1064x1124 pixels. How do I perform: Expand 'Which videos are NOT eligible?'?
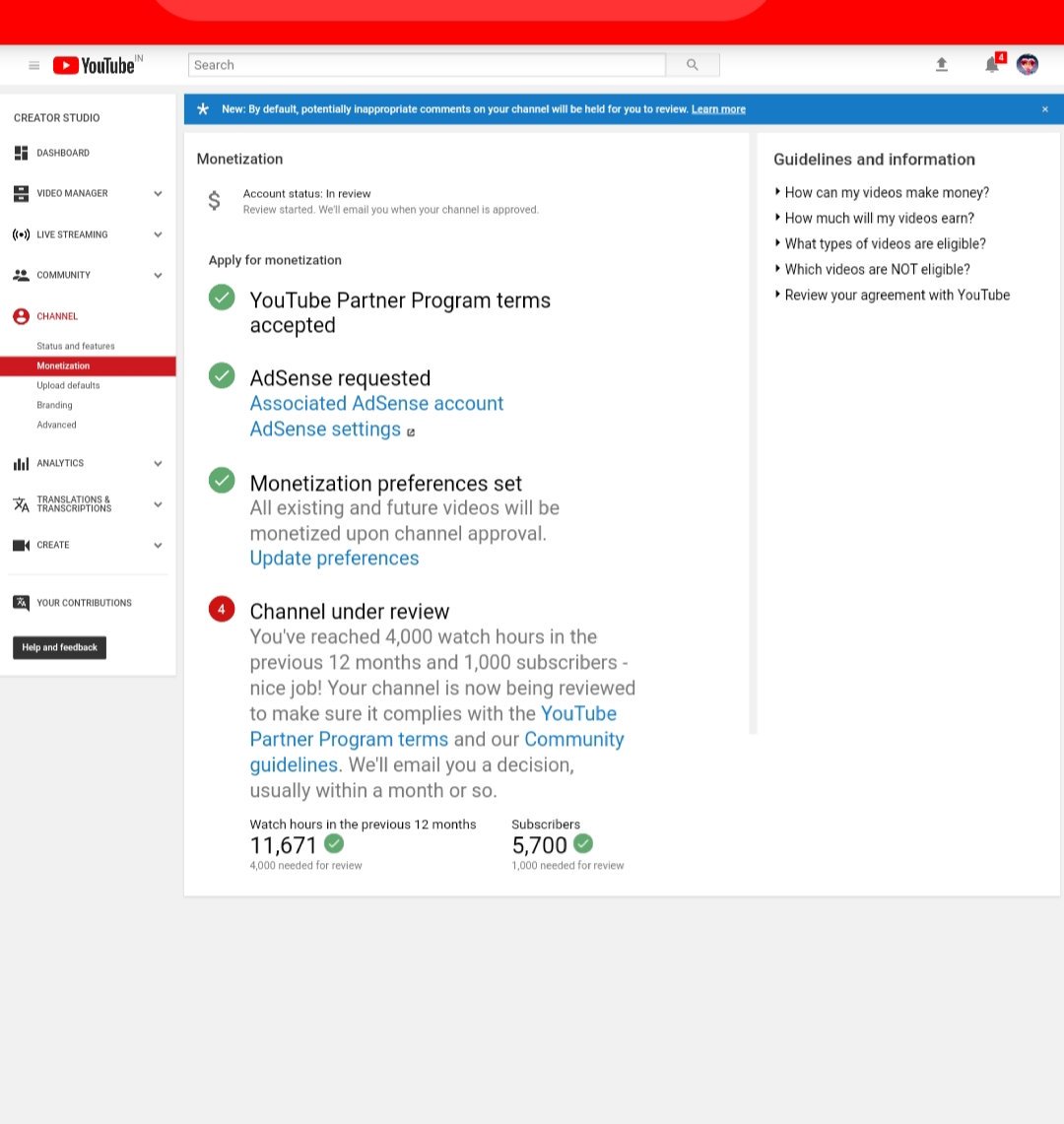coord(873,270)
